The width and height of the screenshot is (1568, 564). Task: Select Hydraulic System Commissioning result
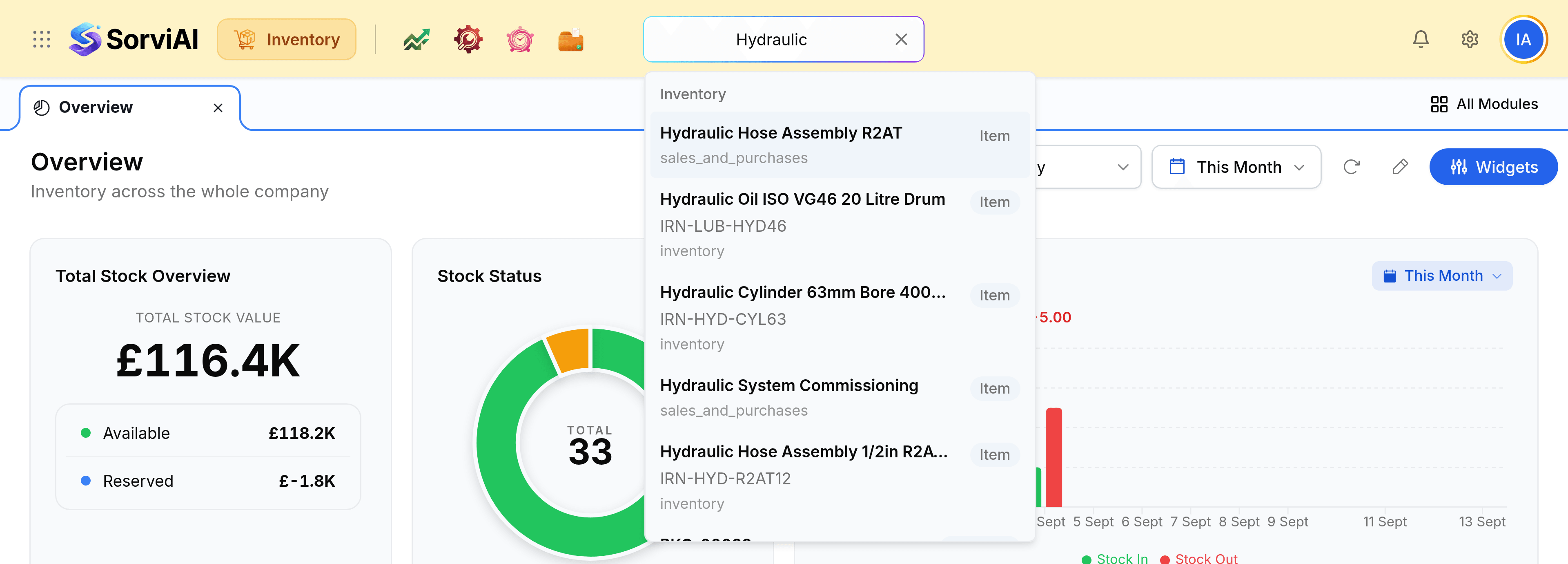(x=840, y=398)
